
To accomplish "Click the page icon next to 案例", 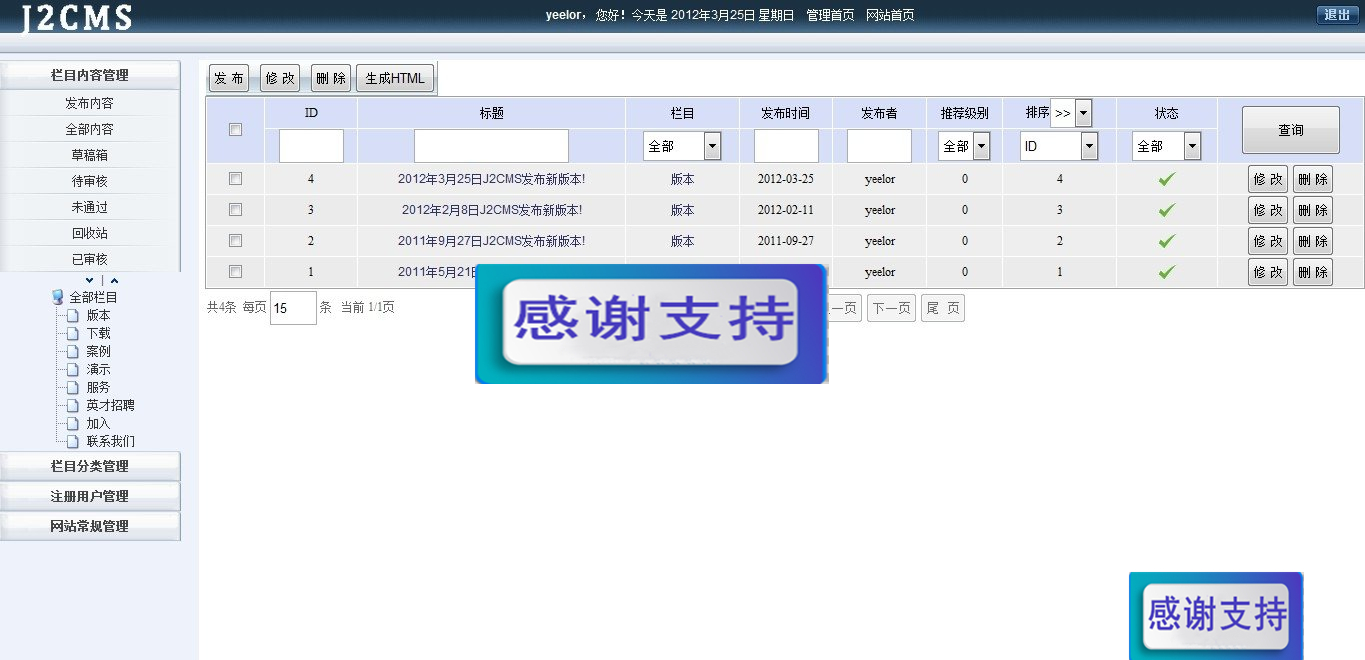I will click(x=72, y=351).
